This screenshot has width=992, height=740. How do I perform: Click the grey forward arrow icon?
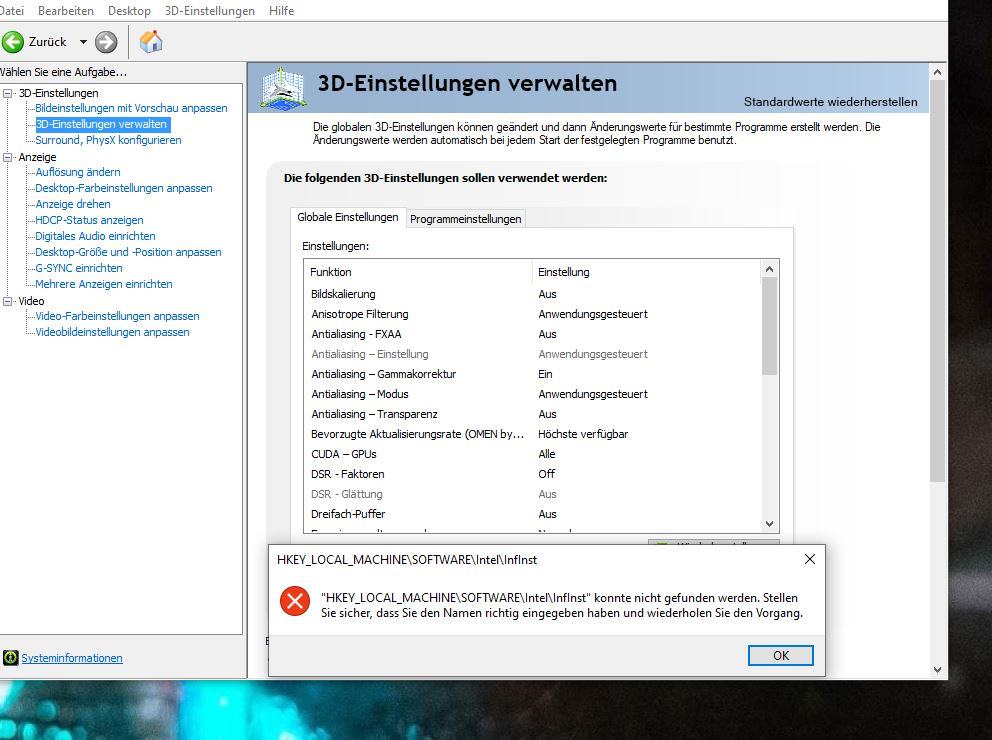coord(106,42)
